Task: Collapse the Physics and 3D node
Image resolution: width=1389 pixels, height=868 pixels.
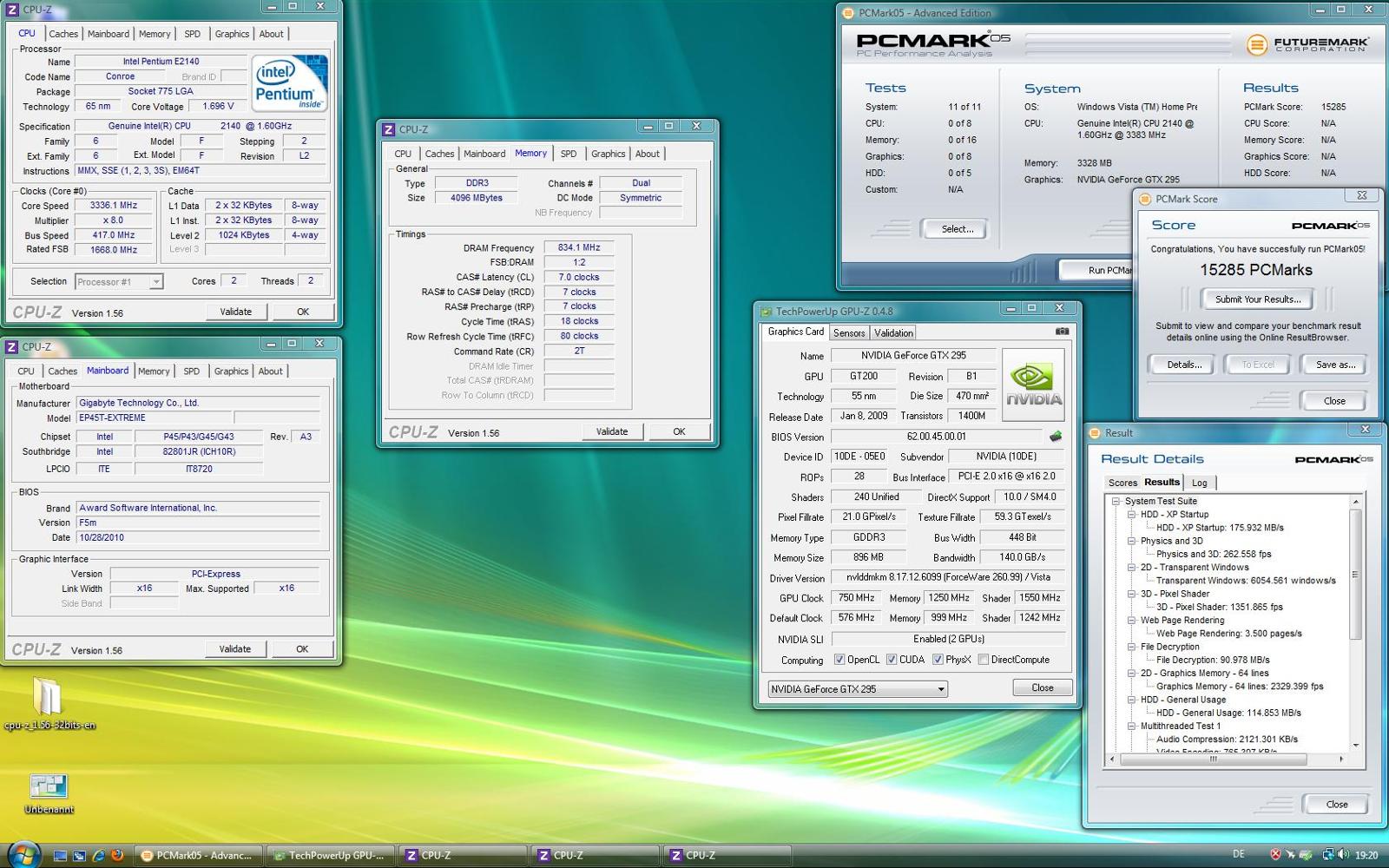Action: pos(1132,541)
